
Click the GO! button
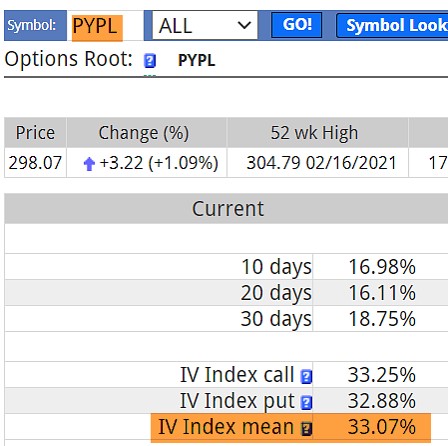pyautogui.click(x=297, y=25)
